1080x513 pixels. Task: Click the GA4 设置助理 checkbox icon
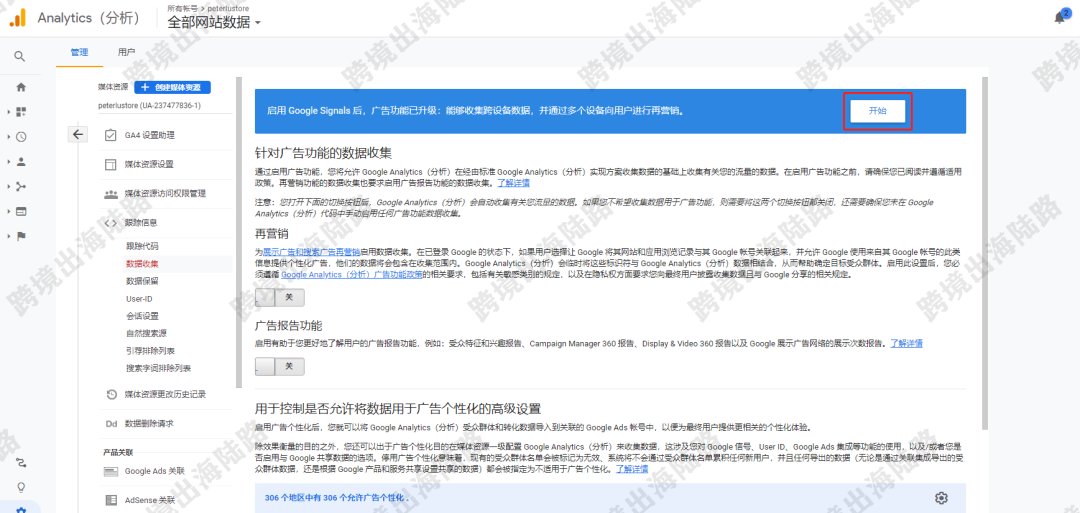(110, 135)
